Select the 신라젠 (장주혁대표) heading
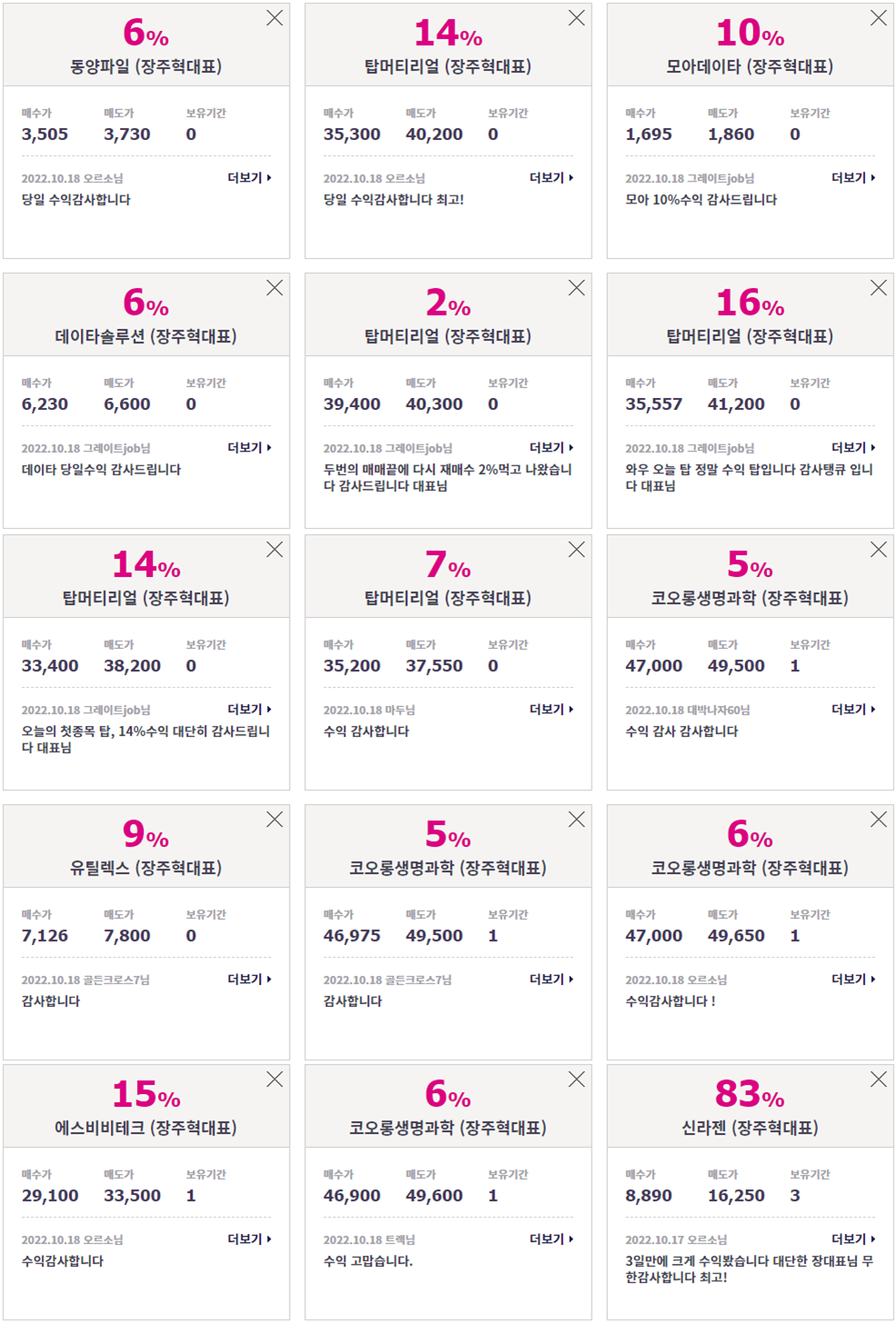This screenshot has width=896, height=1324. [750, 1128]
